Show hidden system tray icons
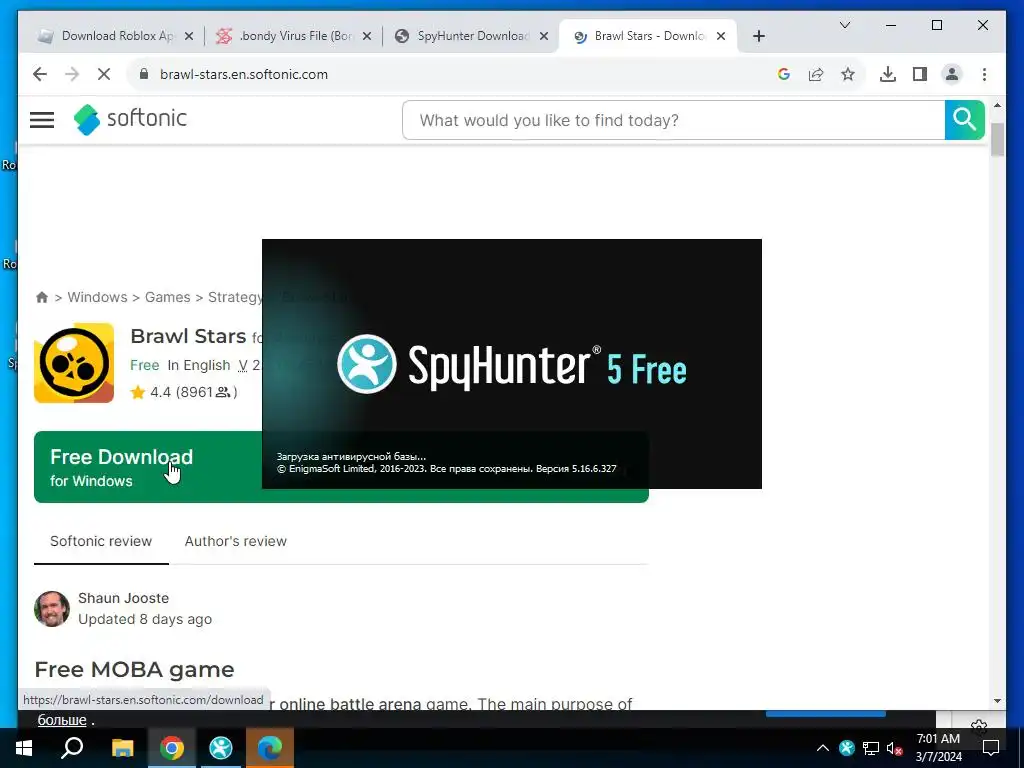Image resolution: width=1024 pixels, height=768 pixels. pyautogui.click(x=823, y=748)
